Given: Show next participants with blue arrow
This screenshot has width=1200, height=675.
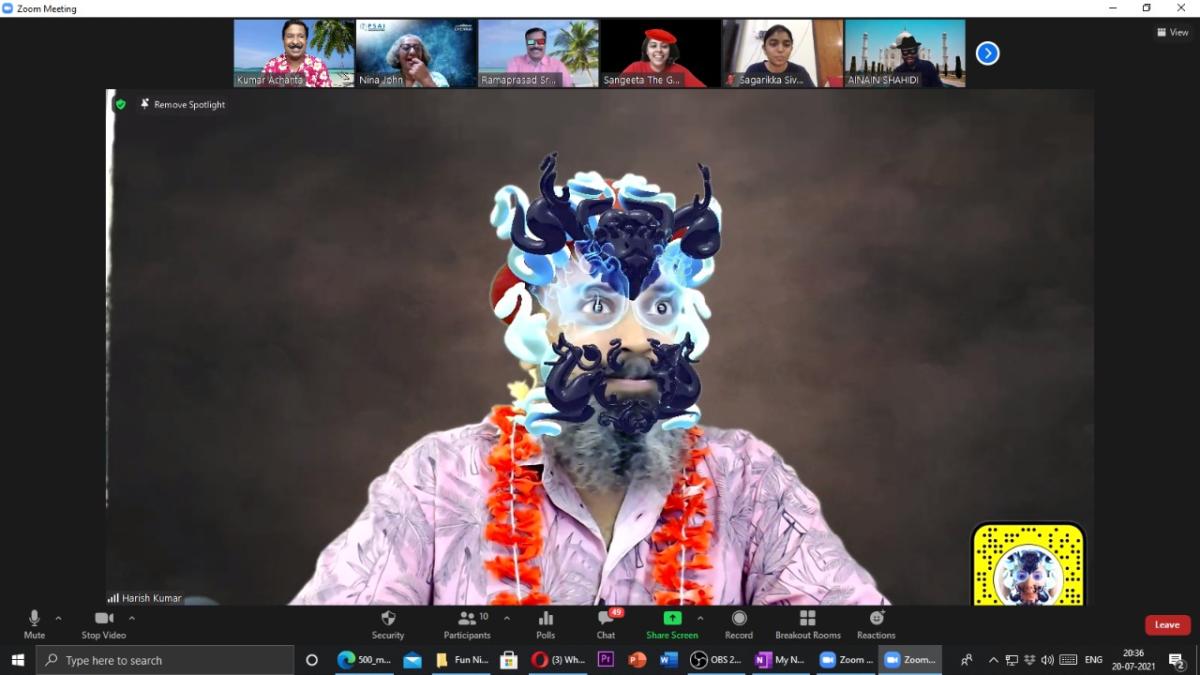Looking at the screenshot, I should pos(987,53).
